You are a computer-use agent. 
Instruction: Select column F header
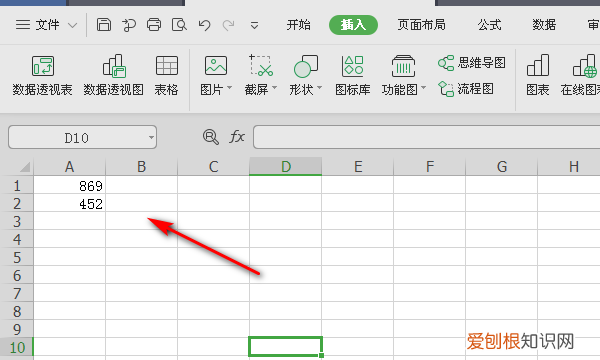pos(430,167)
